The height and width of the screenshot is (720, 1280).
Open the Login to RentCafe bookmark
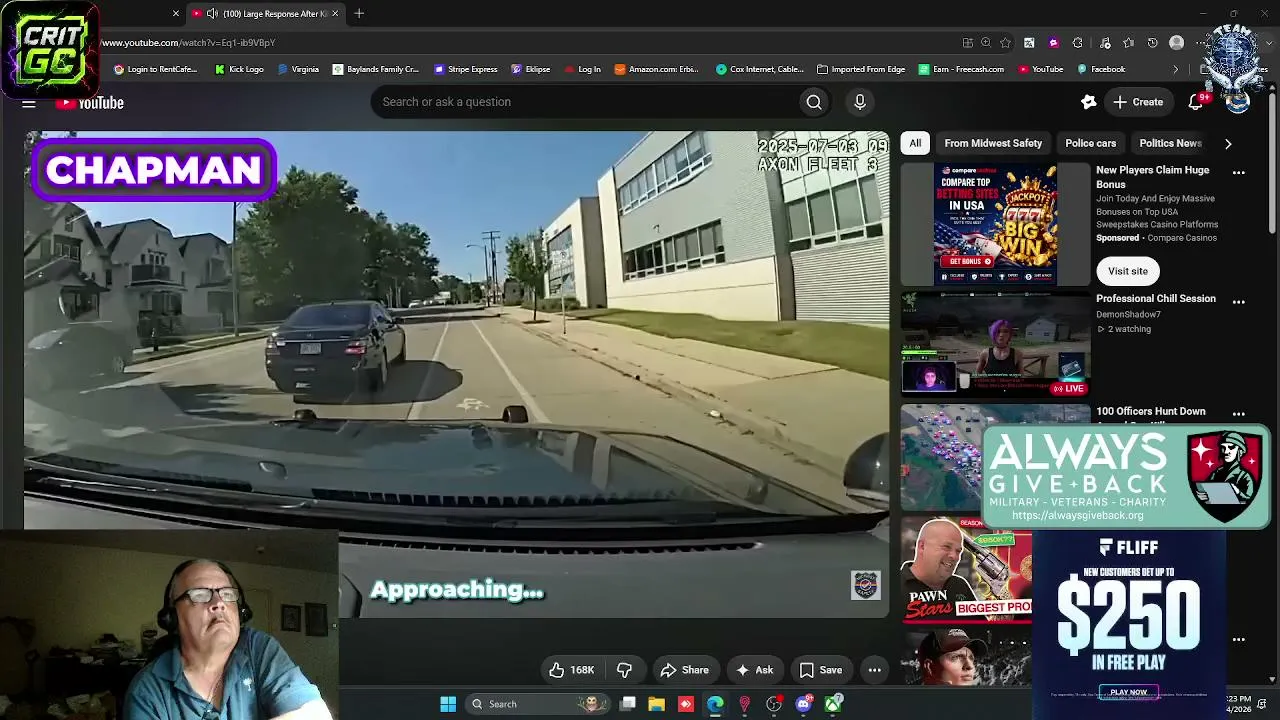coord(156,70)
